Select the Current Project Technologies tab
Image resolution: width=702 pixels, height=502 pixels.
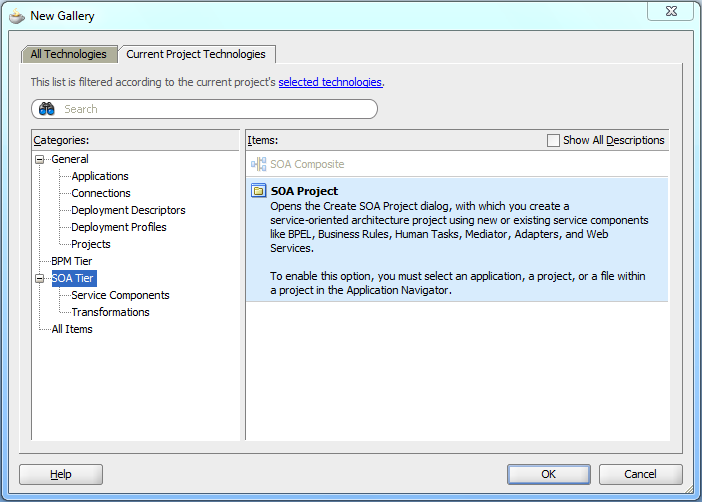click(196, 54)
